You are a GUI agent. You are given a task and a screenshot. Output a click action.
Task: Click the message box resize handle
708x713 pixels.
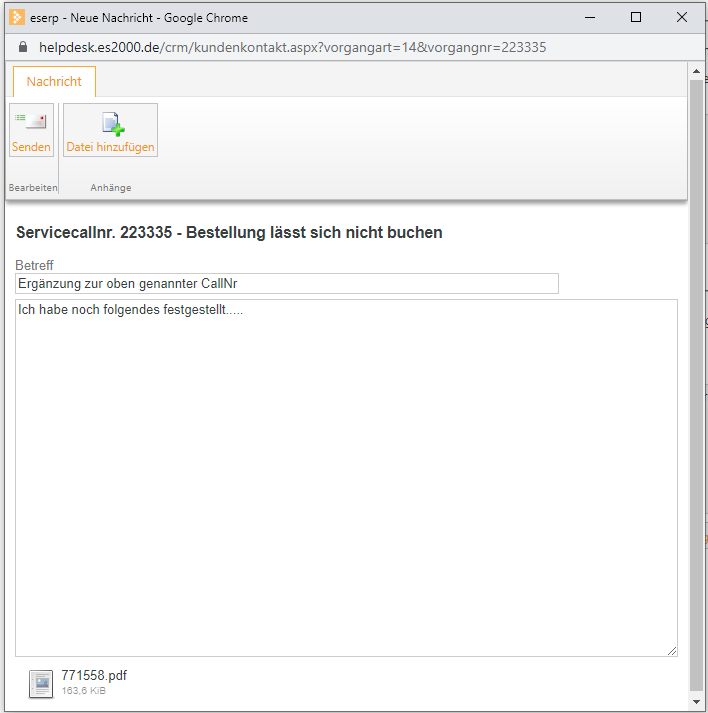coord(671,650)
